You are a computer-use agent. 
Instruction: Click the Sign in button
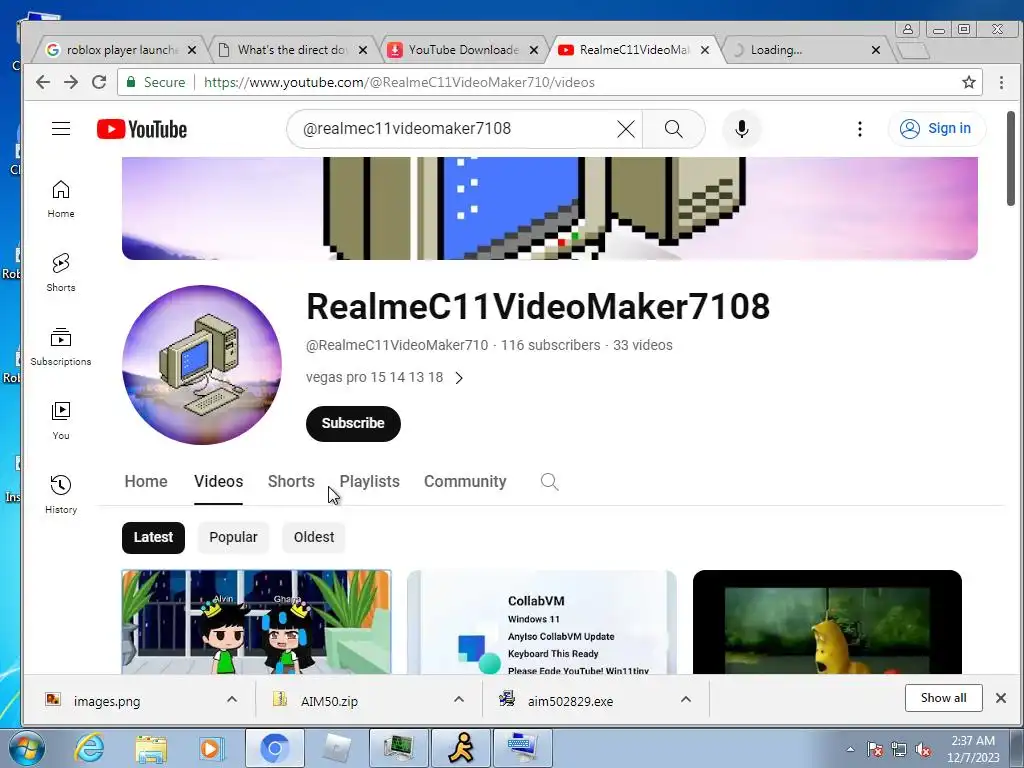(936, 129)
